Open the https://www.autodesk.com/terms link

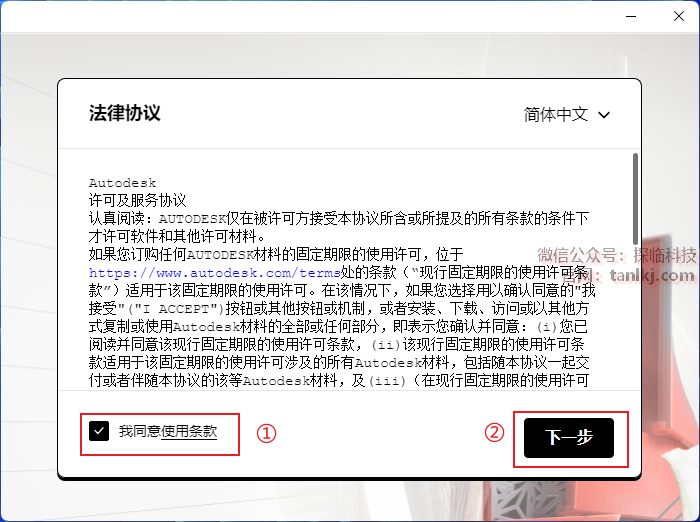[x=215, y=272]
